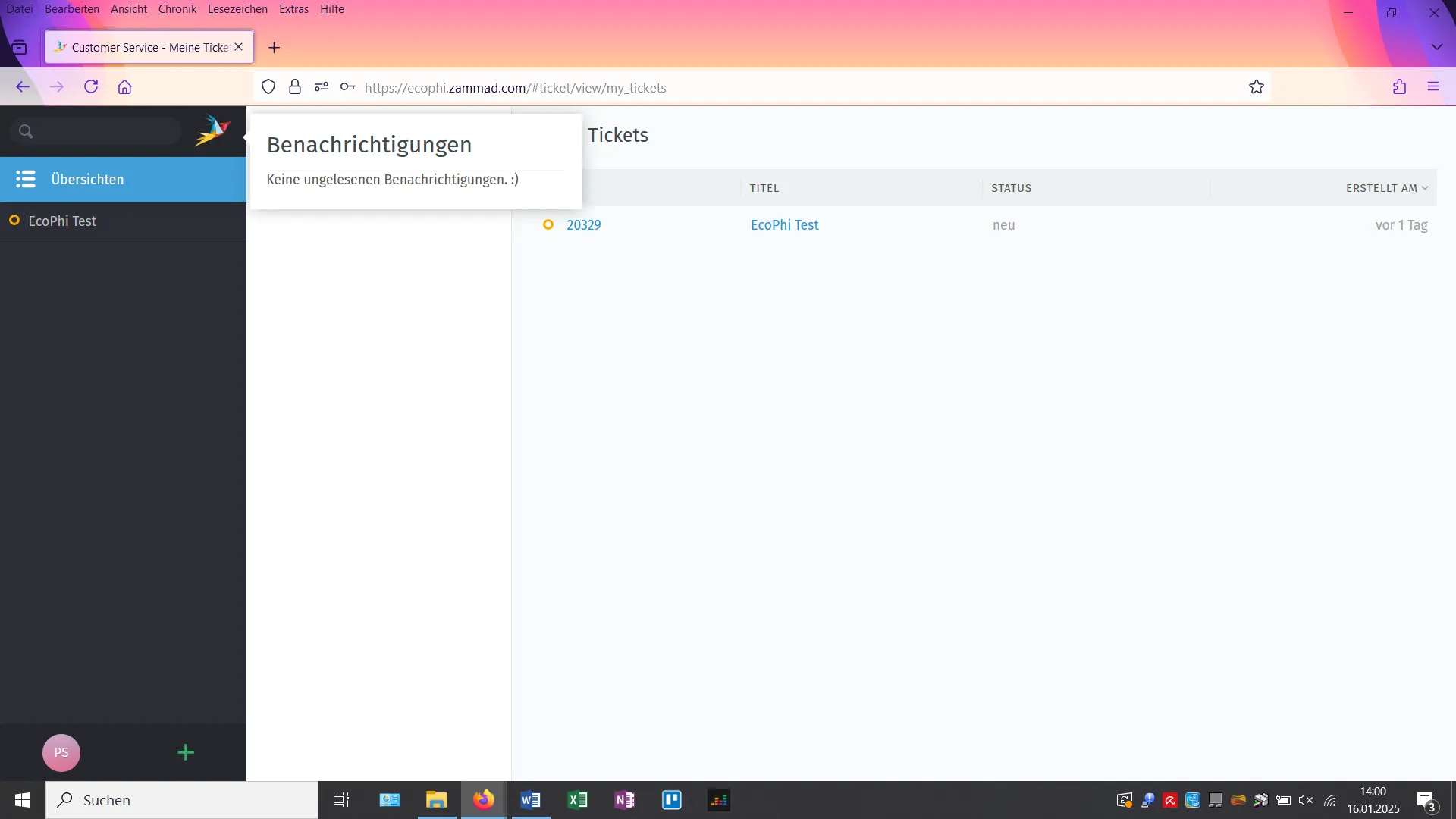Reload the page with the refresh icon
Viewport: 1456px width, 819px height.
(x=90, y=86)
